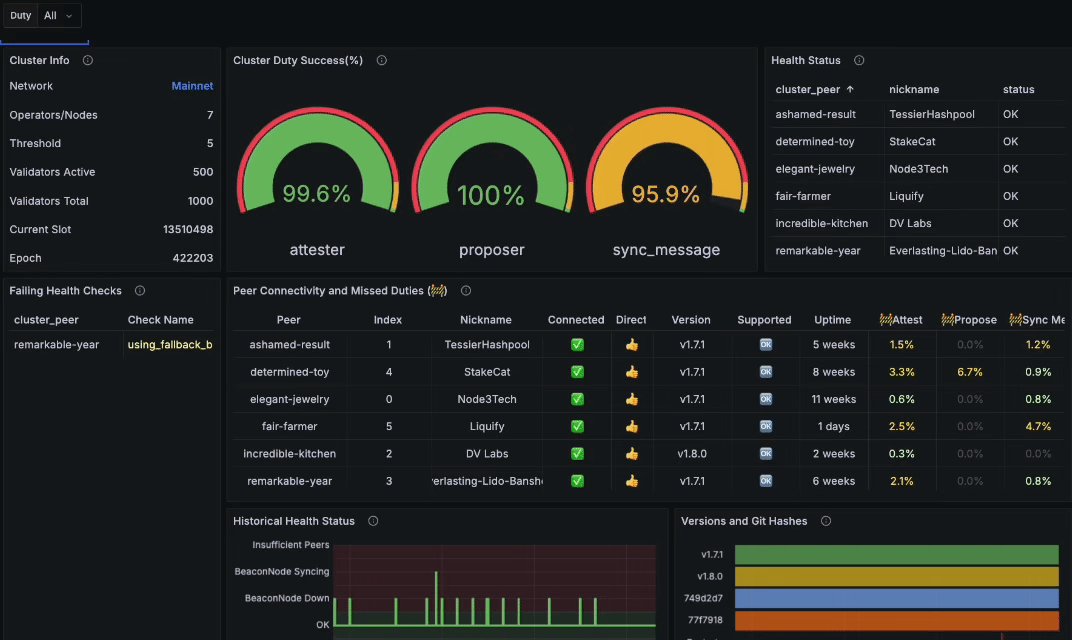The width and height of the screenshot is (1072, 640).
Task: Sort Health Status by cluster_peer column
Action: pos(807,90)
